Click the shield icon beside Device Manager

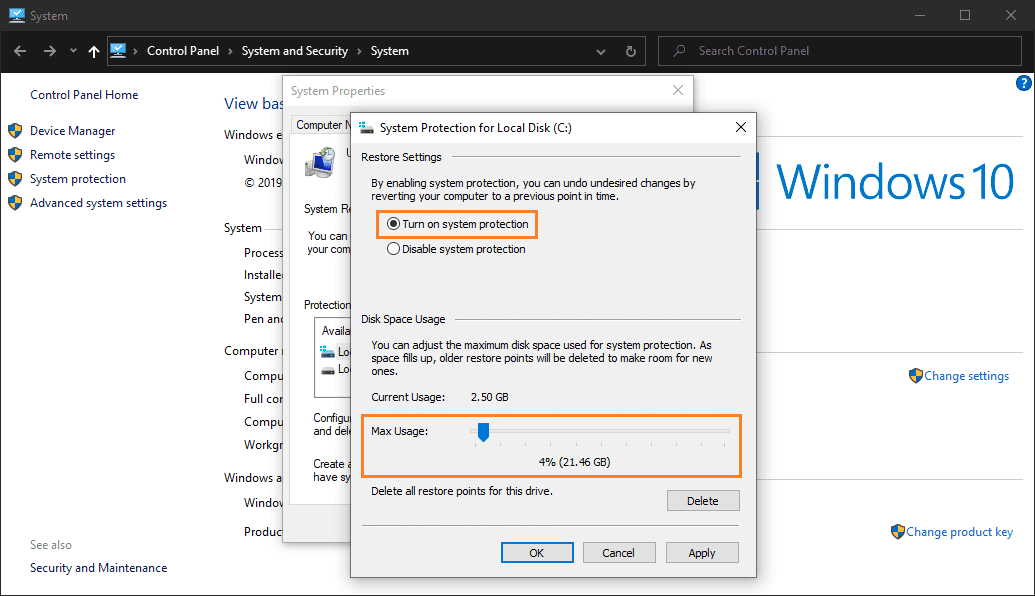coord(15,131)
